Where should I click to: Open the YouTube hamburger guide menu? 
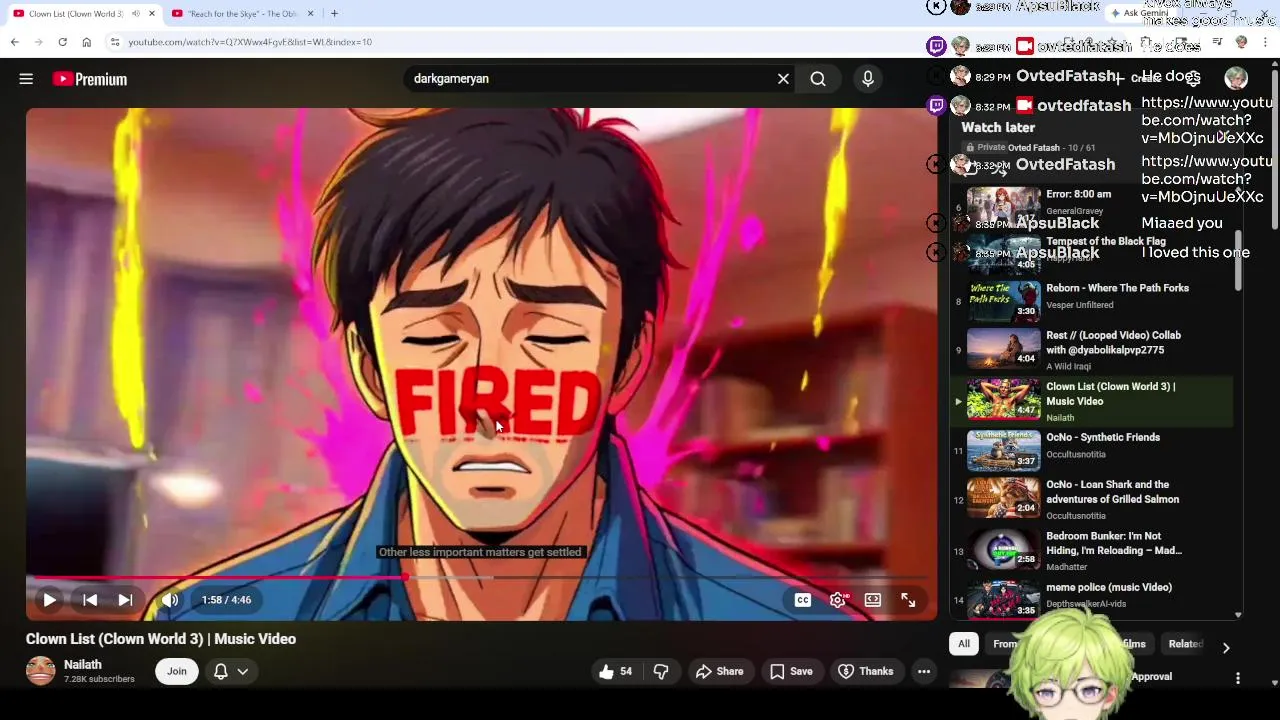pyautogui.click(x=26, y=79)
